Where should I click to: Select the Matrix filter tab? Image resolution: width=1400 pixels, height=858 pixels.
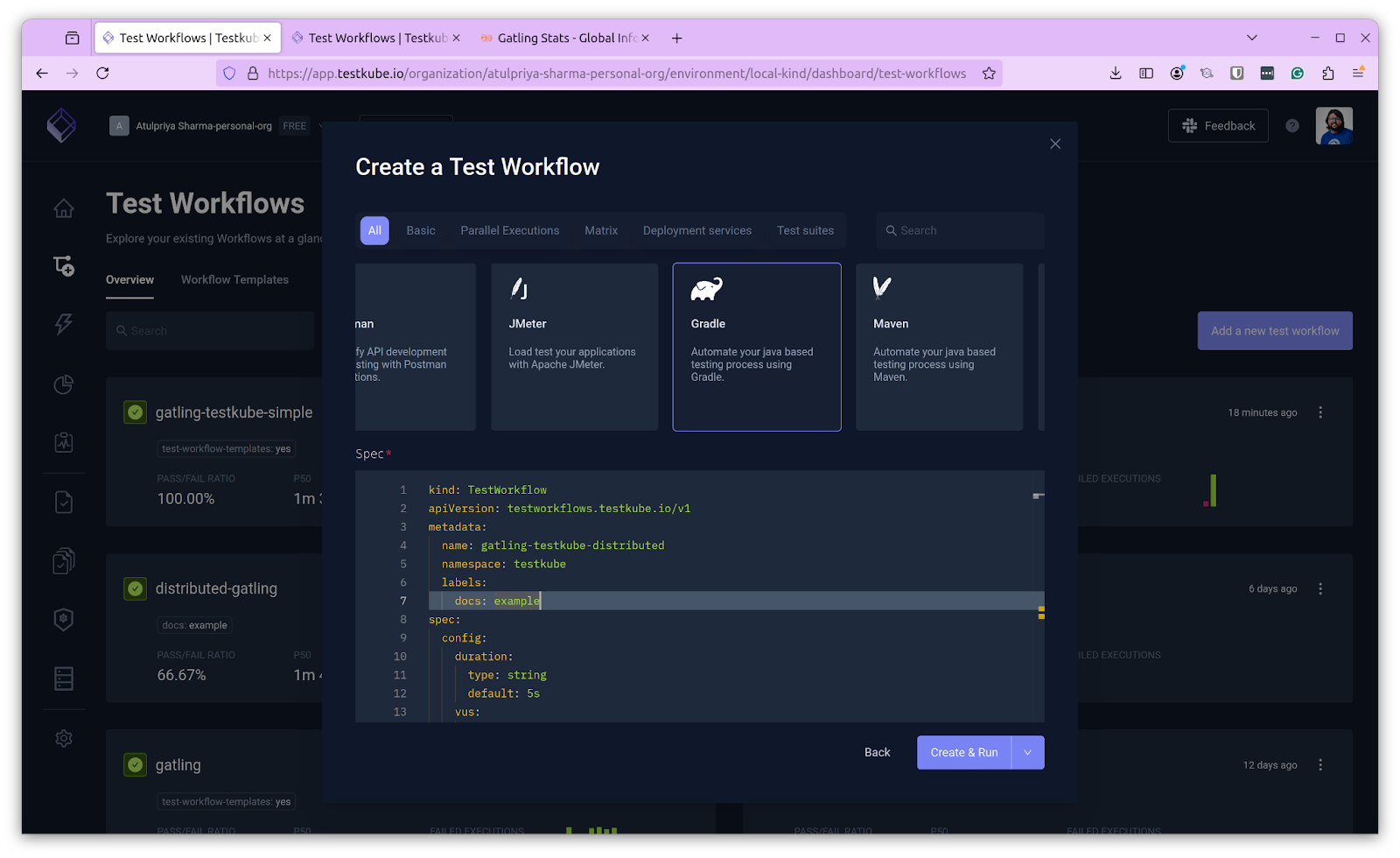[x=601, y=230]
